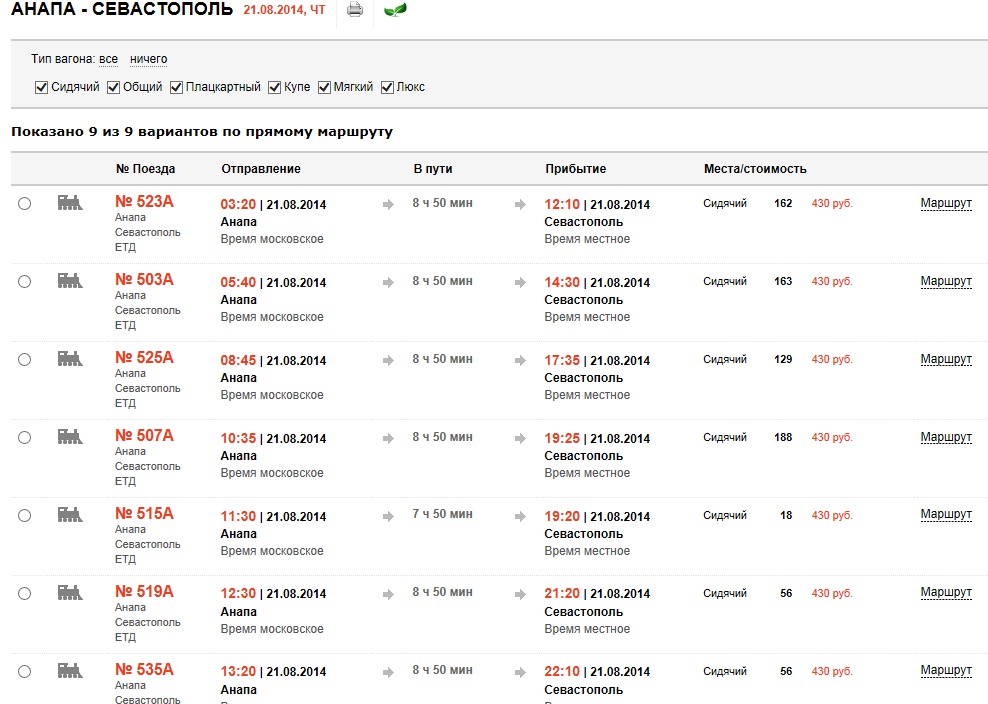Select radio button for train № 525А

point(25,360)
